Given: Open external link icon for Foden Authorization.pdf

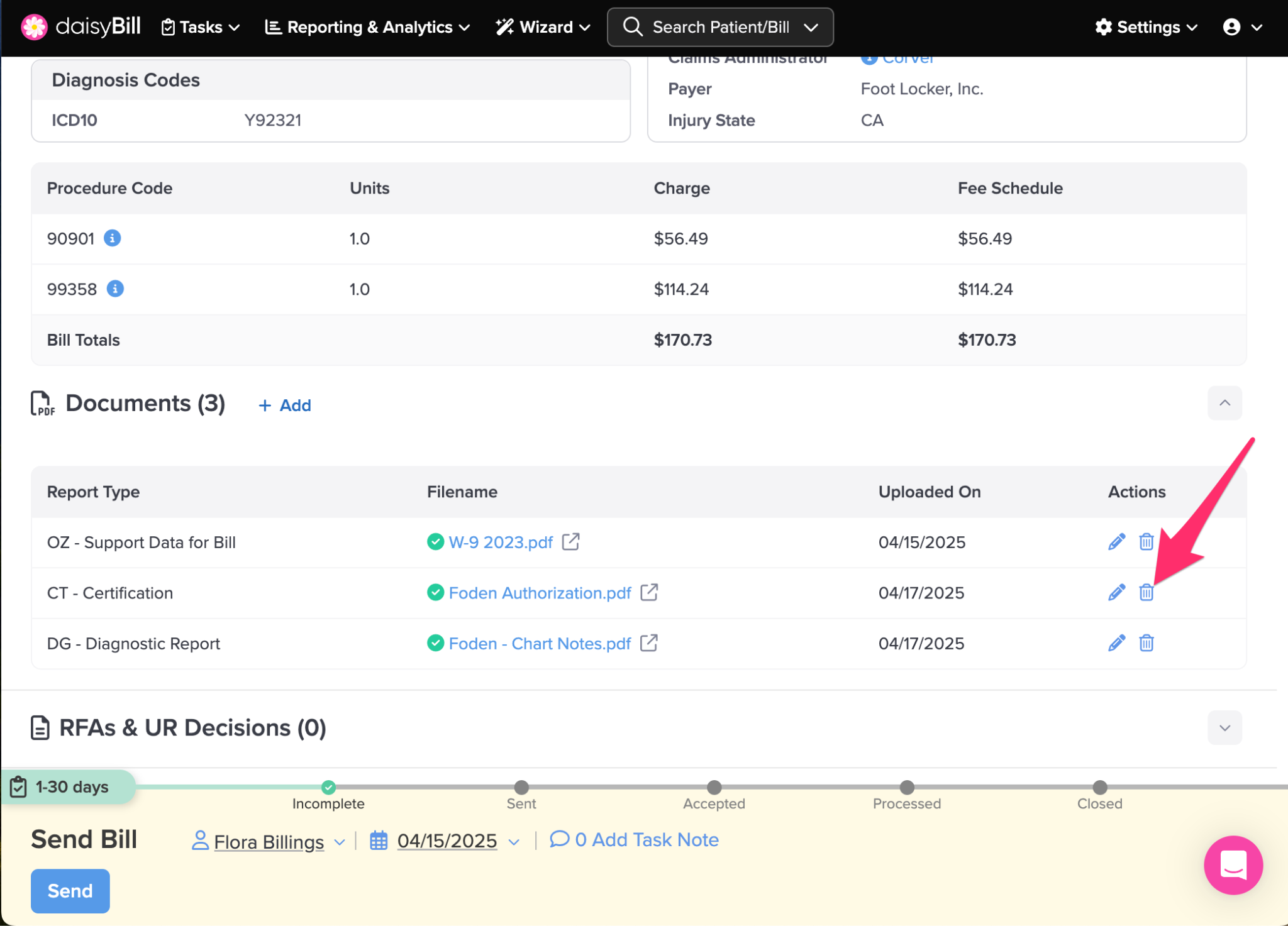Looking at the screenshot, I should 648,592.
